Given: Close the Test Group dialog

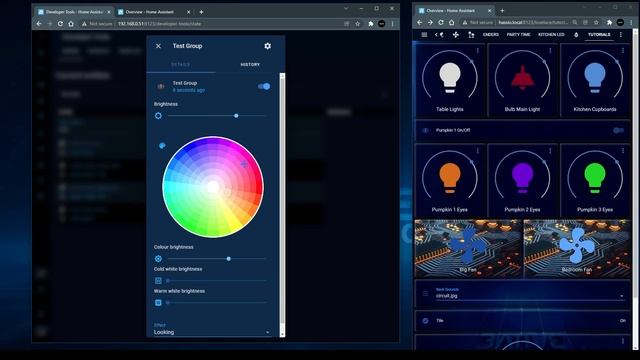Looking at the screenshot, I should point(158,46).
